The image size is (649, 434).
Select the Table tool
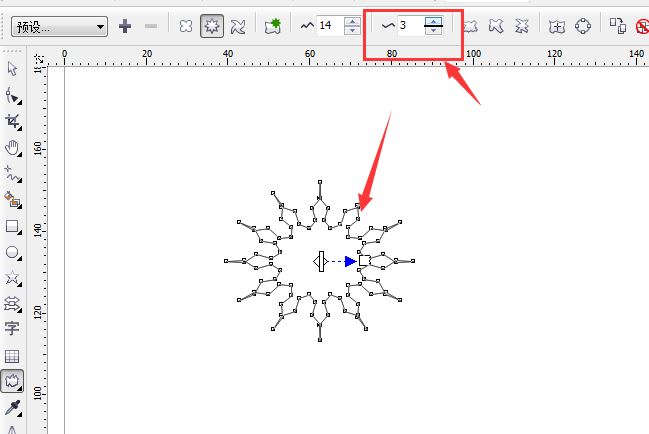tap(12, 356)
